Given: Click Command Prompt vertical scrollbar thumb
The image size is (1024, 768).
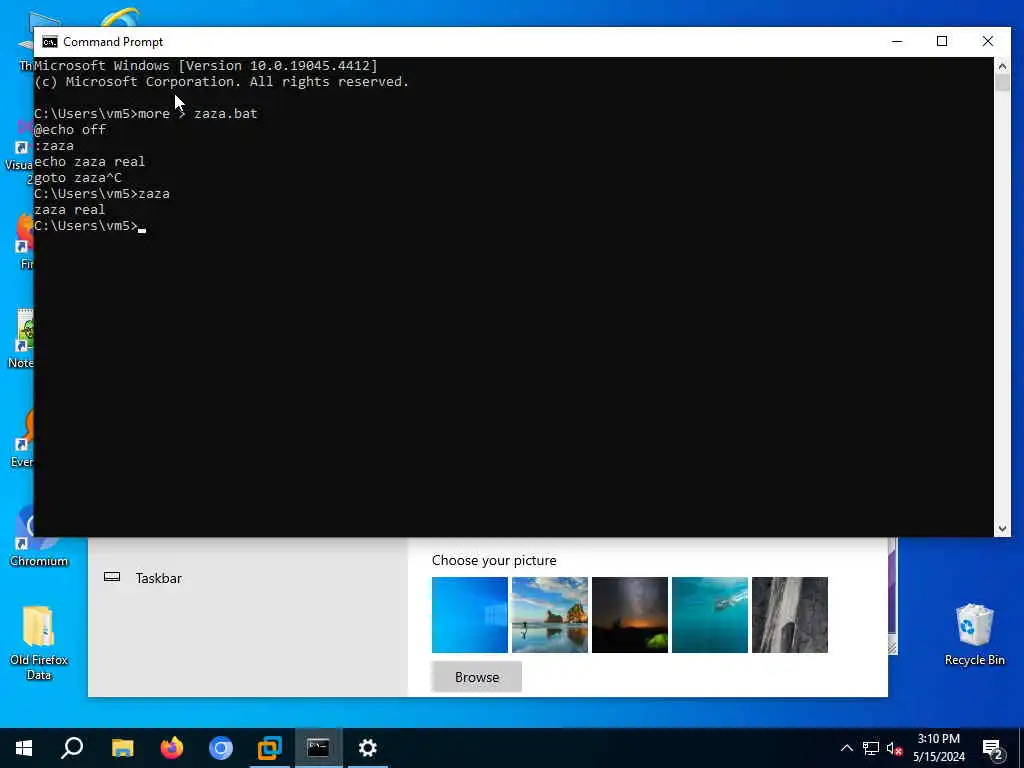Looking at the screenshot, I should coord(1002,82).
